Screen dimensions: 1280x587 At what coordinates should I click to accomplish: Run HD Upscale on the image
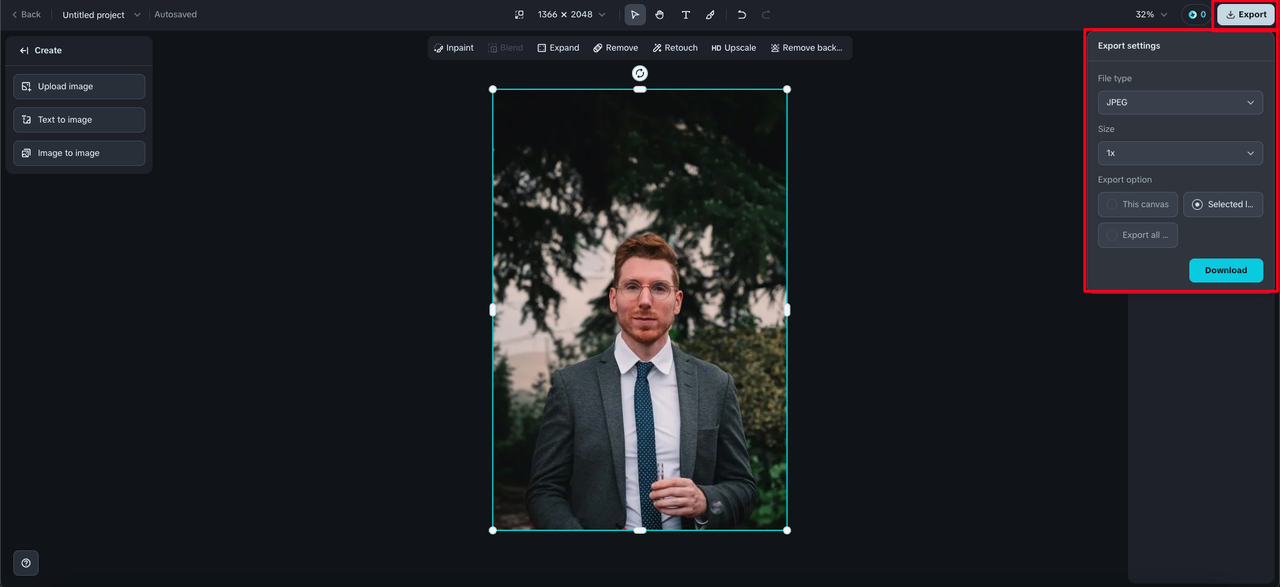pyautogui.click(x=734, y=48)
